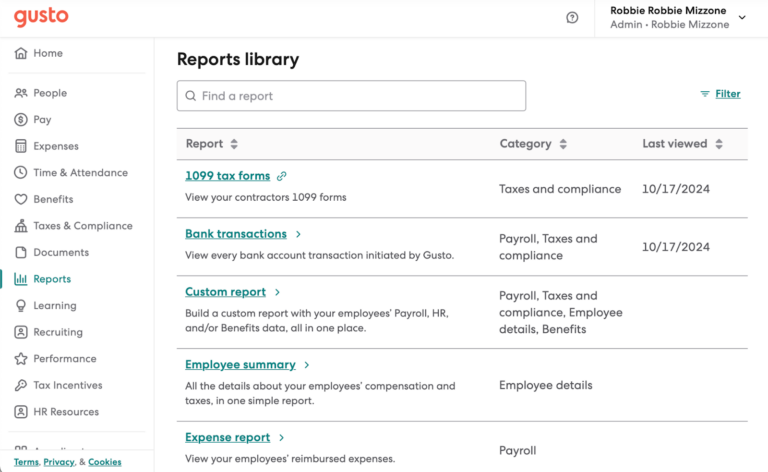Open HR Resources menu item
The height and width of the screenshot is (472, 768).
(66, 412)
